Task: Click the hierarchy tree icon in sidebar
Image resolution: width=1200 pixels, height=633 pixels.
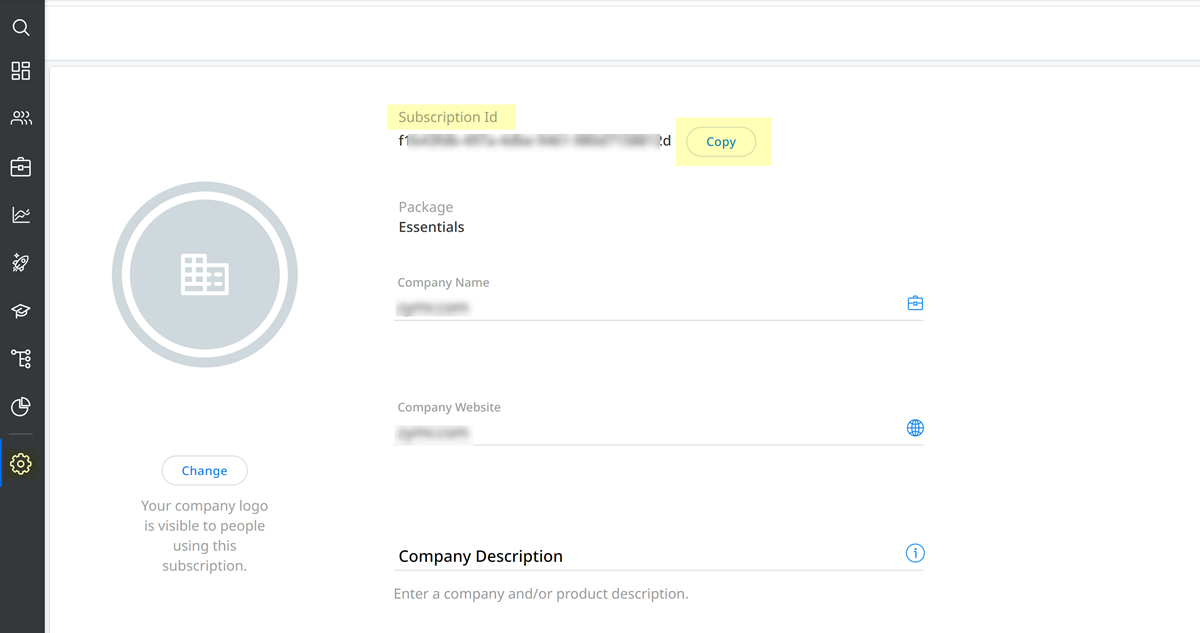Action: (21, 358)
